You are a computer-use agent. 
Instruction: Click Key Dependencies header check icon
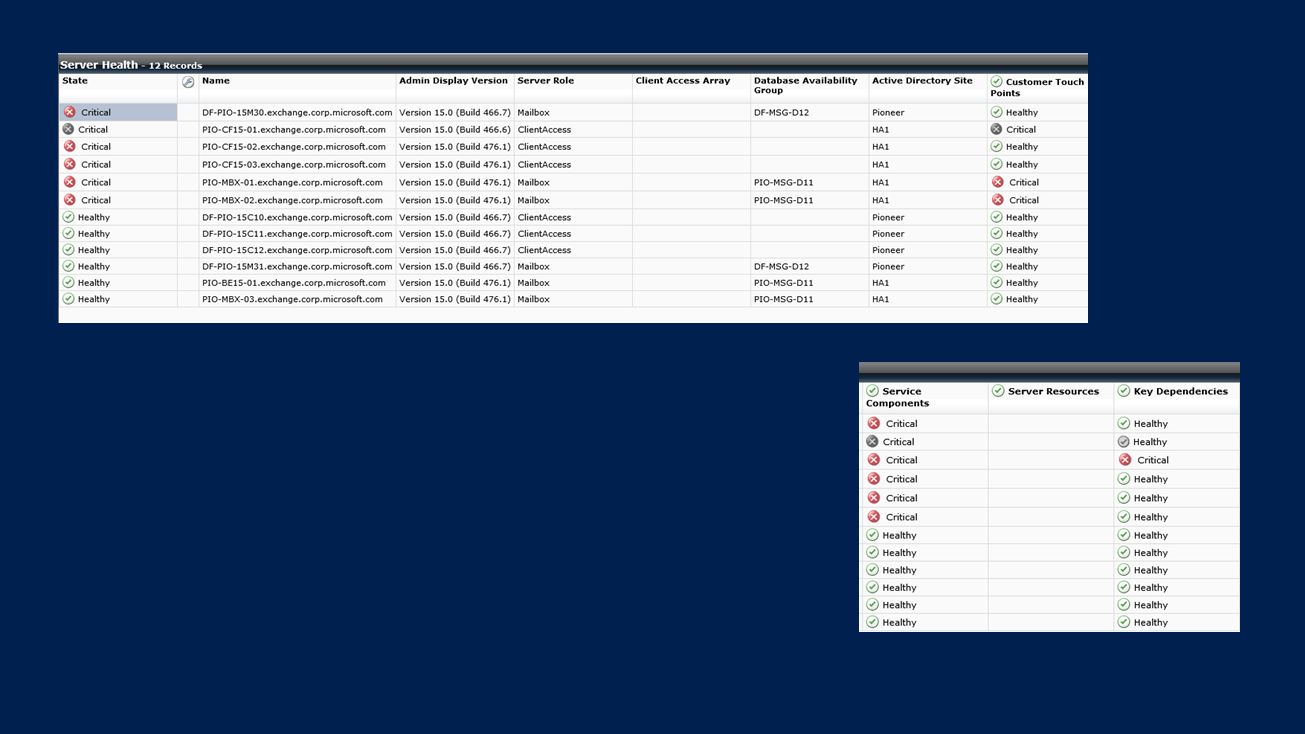click(x=1124, y=391)
